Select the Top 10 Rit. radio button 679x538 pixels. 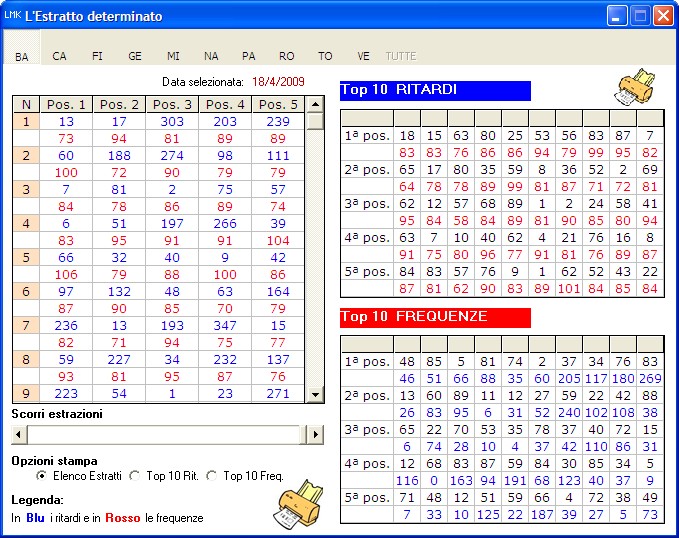pyautogui.click(x=135, y=476)
